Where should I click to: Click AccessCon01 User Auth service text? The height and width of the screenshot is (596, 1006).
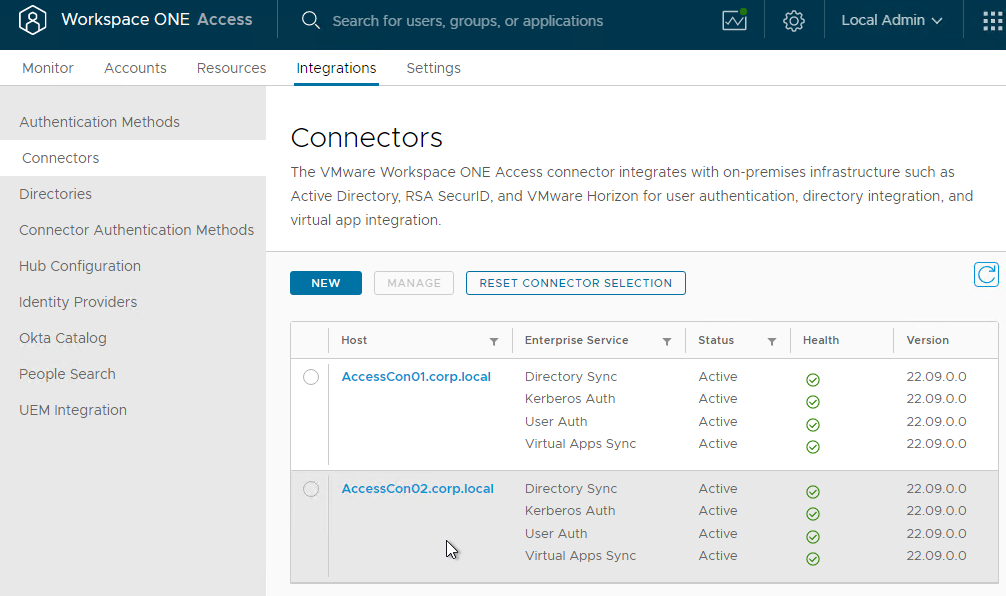point(556,421)
